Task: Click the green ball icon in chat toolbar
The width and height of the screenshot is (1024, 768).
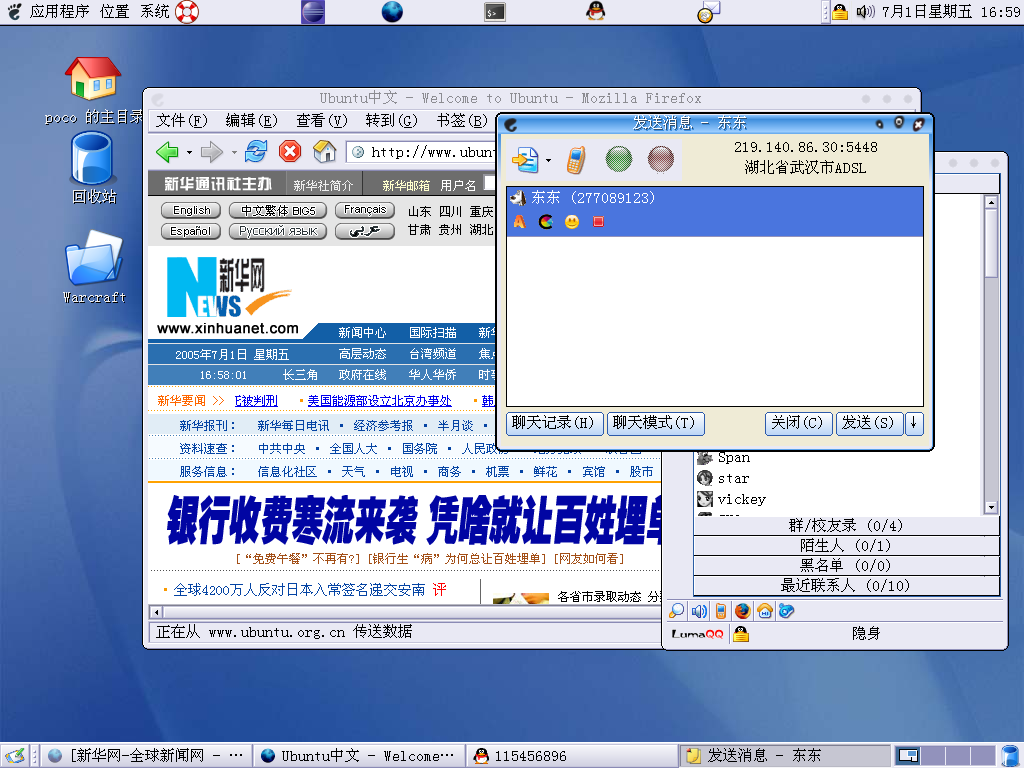Action: click(618, 159)
